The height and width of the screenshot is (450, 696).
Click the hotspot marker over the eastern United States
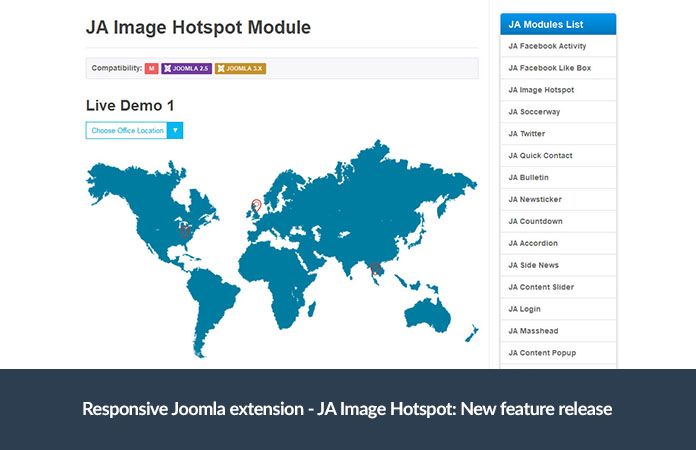[x=185, y=231]
